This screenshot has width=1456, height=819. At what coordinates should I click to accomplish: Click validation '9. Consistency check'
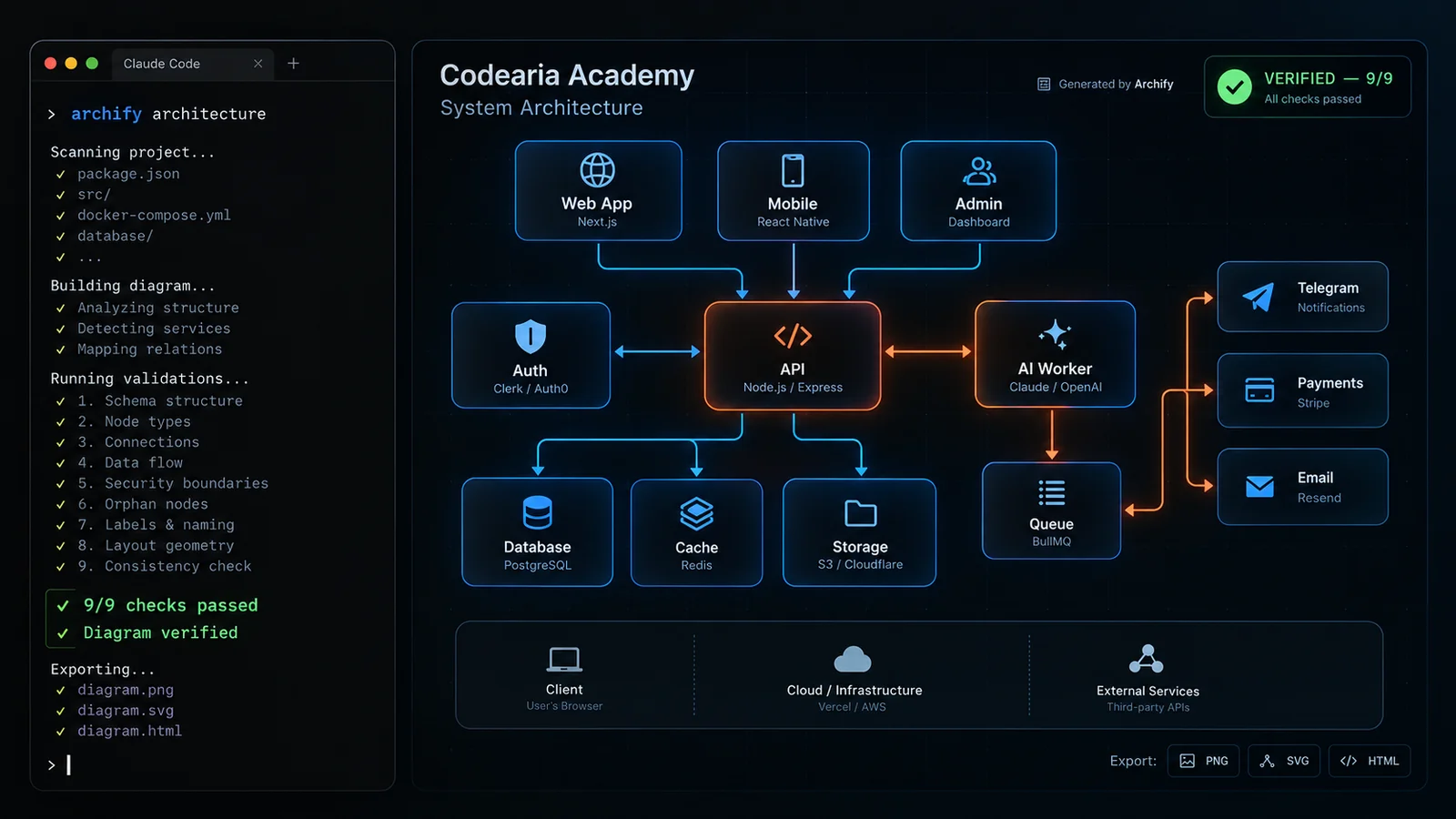pos(165,567)
